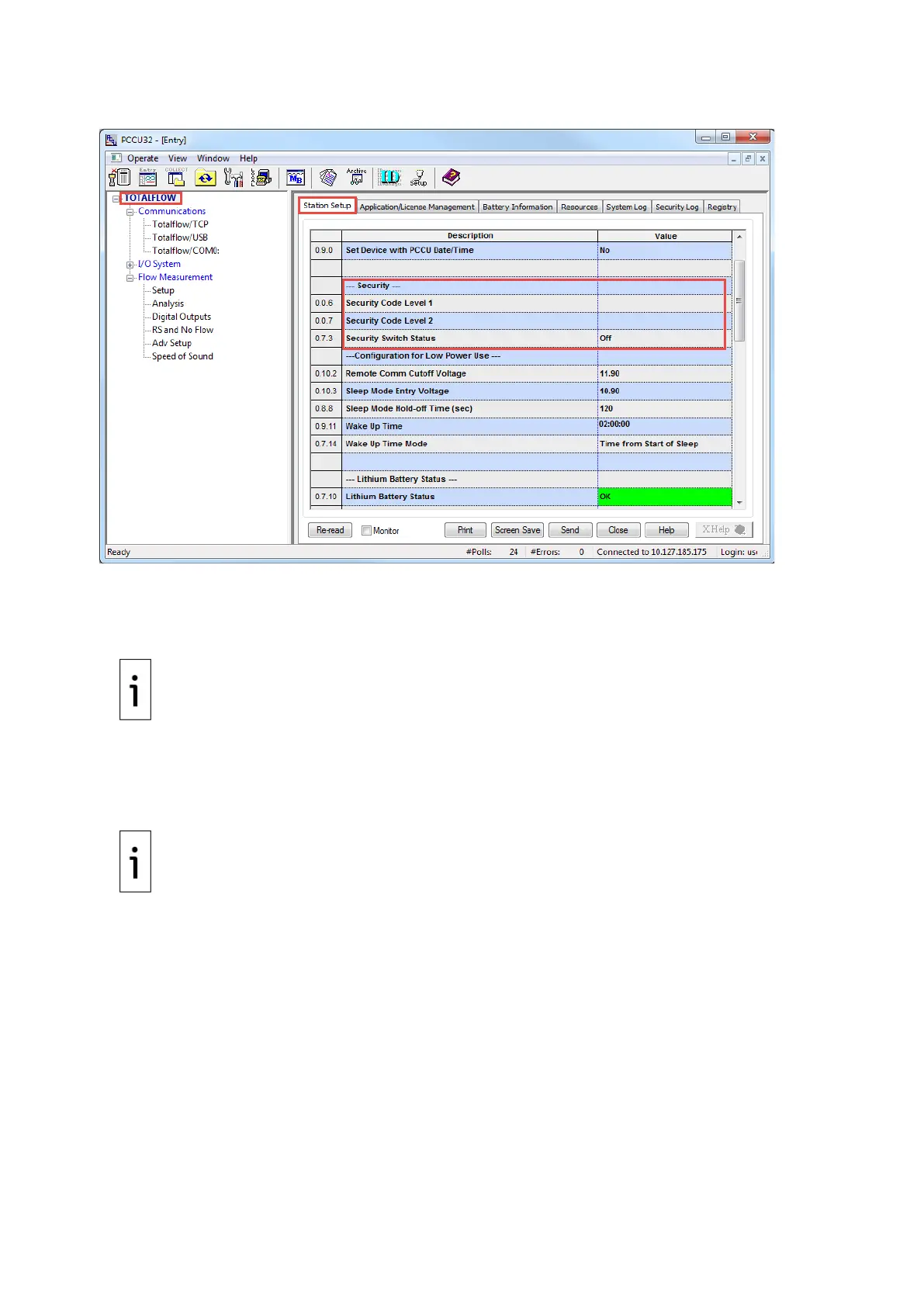924x1307 pixels.
Task: Switch to Application/License Management tab
Action: 417,207
